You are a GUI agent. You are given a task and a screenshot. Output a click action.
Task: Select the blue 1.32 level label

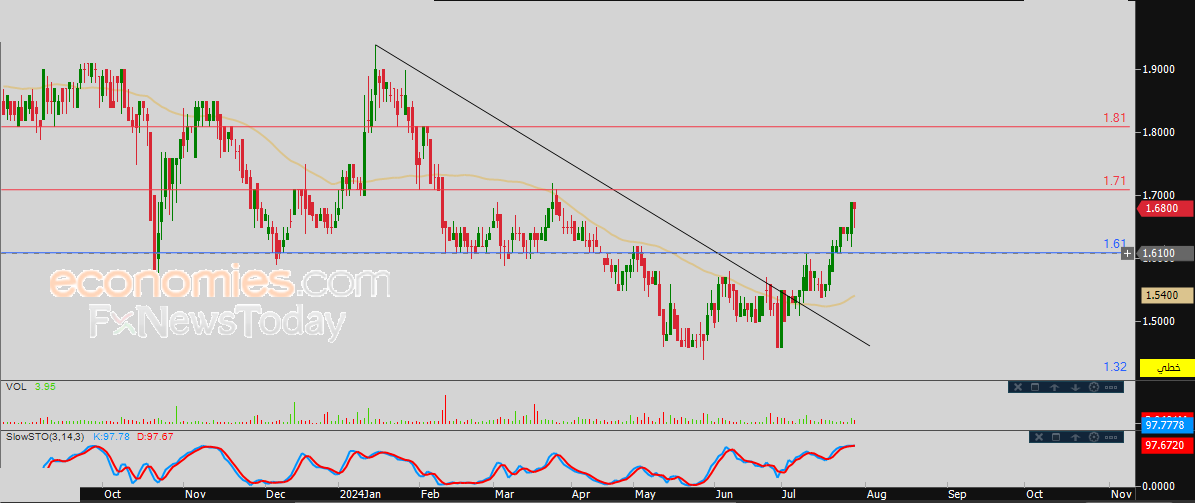tap(1115, 367)
